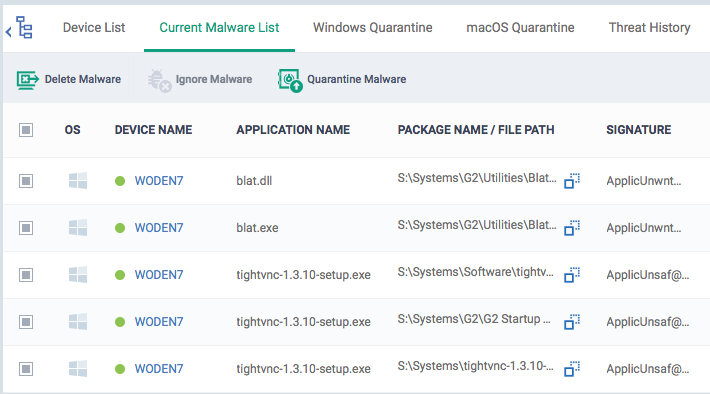710x394 pixels.
Task: Click the Ignore Malware bug icon
Action: (x=159, y=81)
